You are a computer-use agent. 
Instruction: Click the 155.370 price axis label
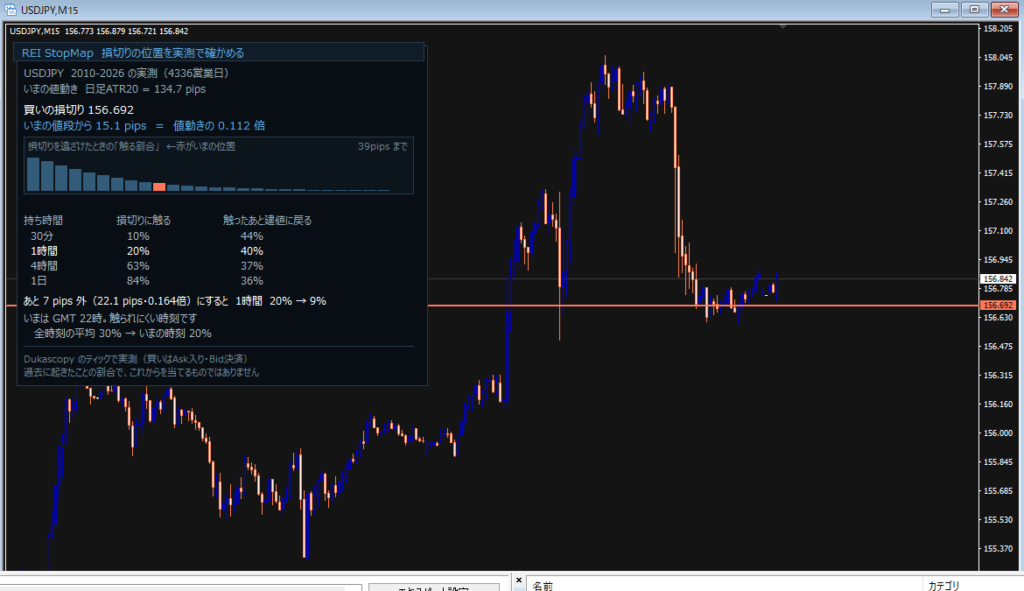click(998, 549)
